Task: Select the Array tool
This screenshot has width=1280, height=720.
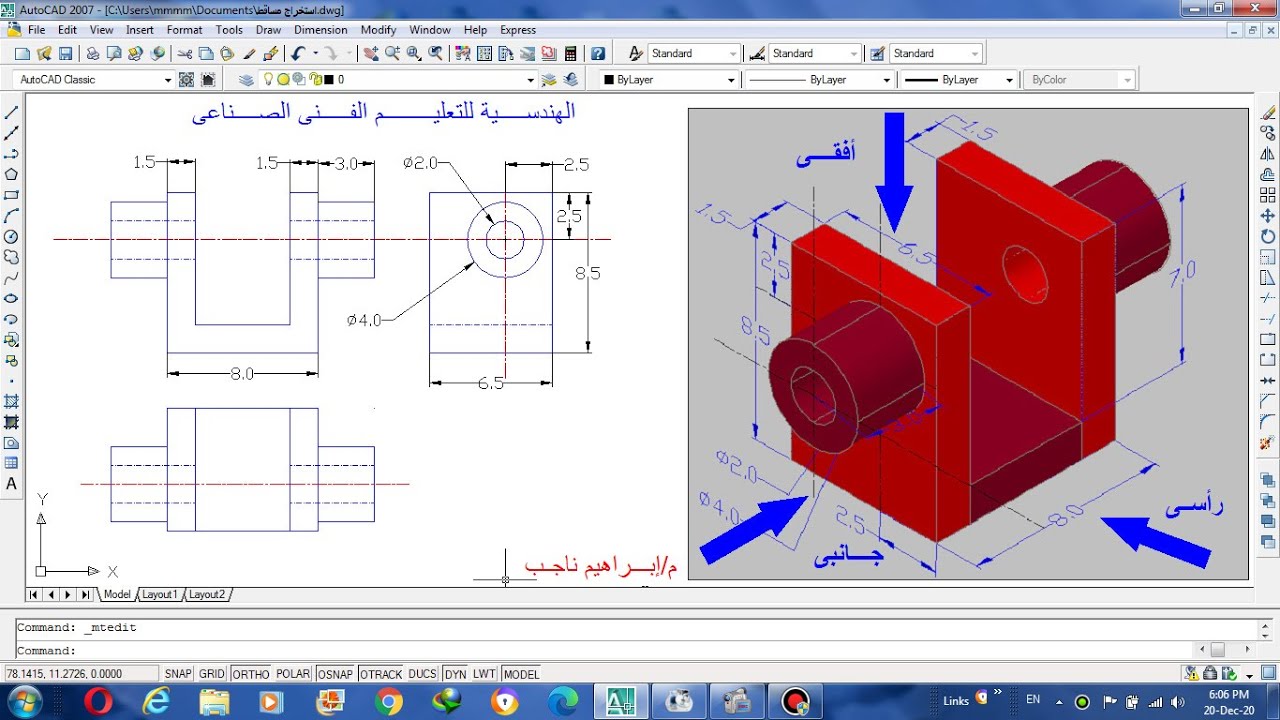Action: click(x=1268, y=195)
